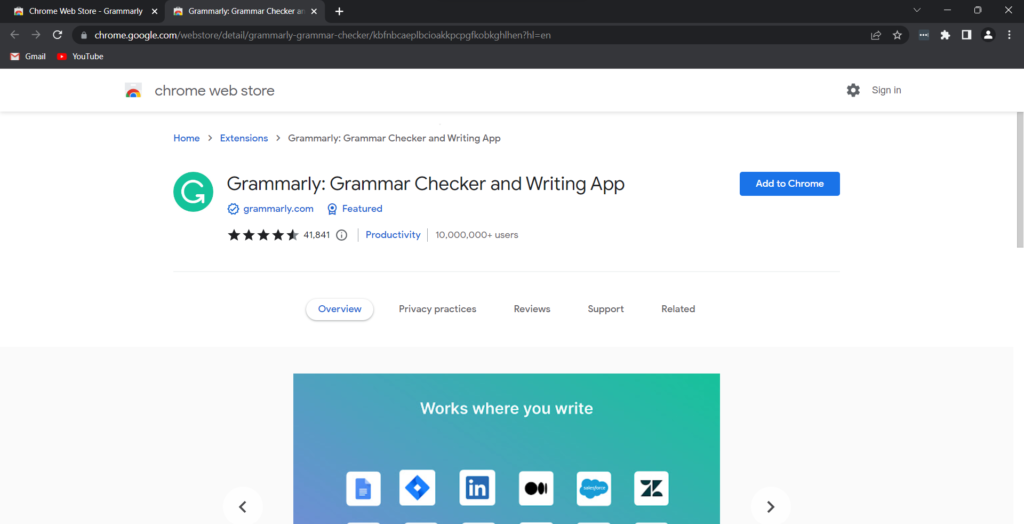Click the Jira diamond icon in slideshow

(x=417, y=487)
